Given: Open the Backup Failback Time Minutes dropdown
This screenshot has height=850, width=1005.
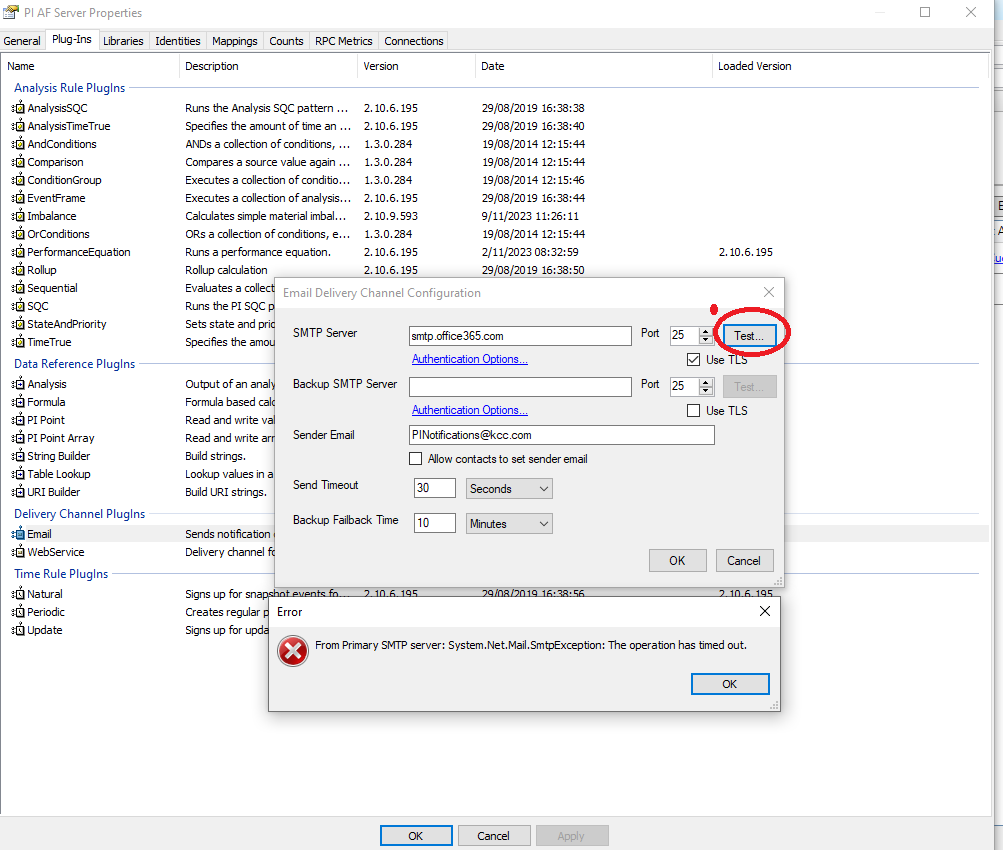Looking at the screenshot, I should (509, 524).
